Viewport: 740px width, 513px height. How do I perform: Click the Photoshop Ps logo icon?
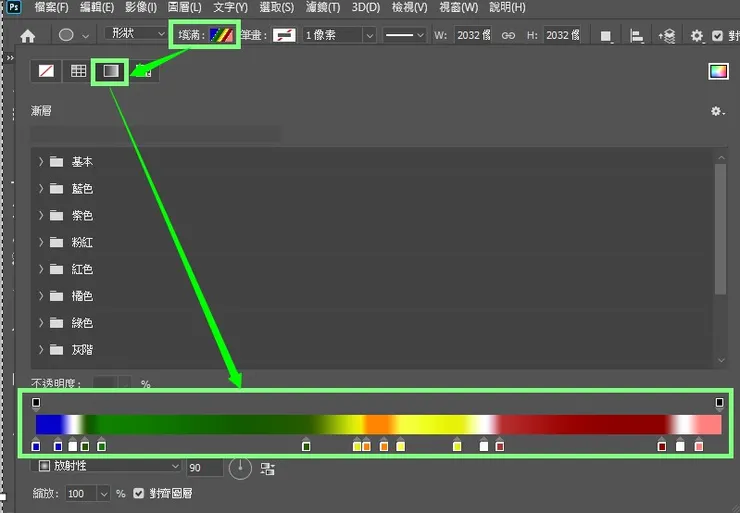click(14, 7)
